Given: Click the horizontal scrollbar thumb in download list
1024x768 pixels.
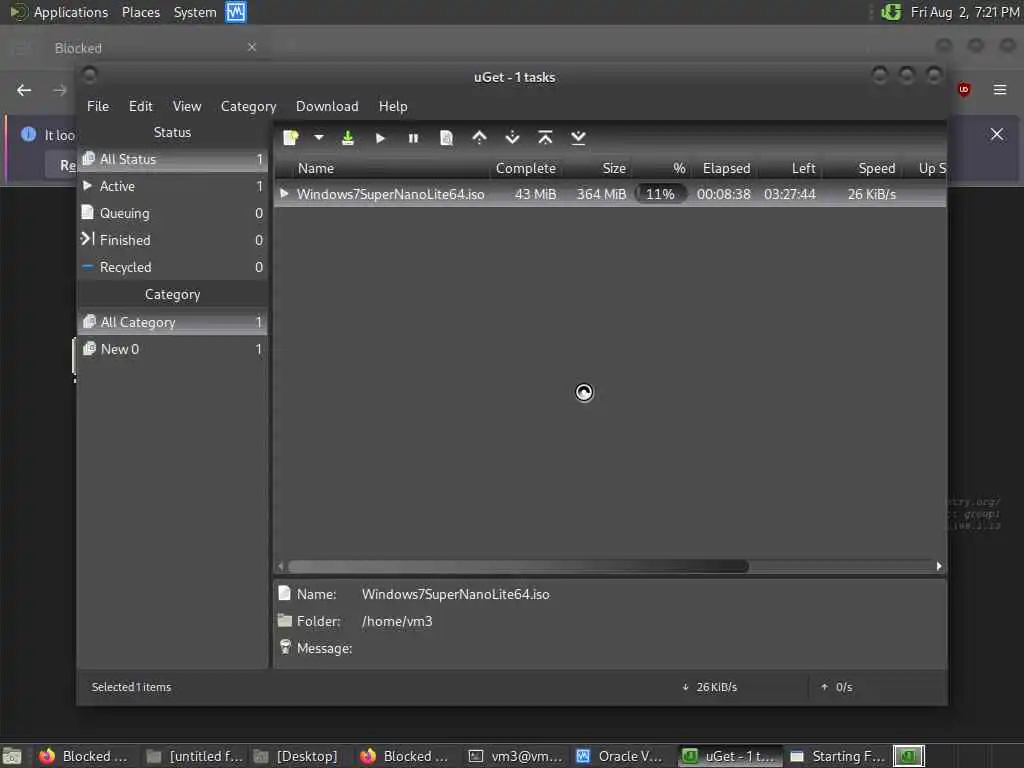Looking at the screenshot, I should click(x=518, y=566).
